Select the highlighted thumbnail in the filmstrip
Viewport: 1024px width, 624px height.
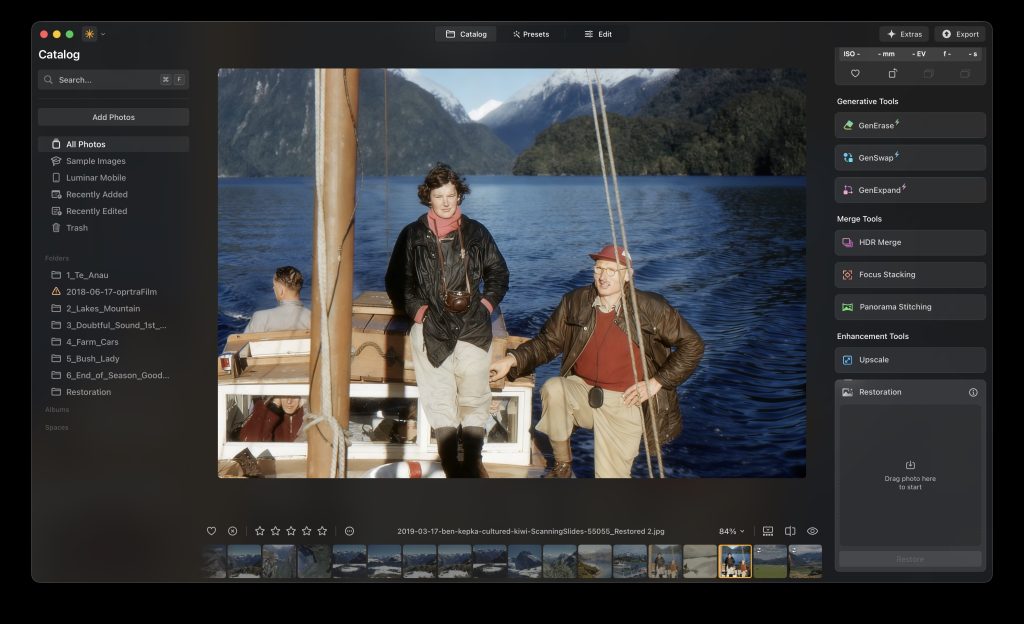tap(736, 561)
